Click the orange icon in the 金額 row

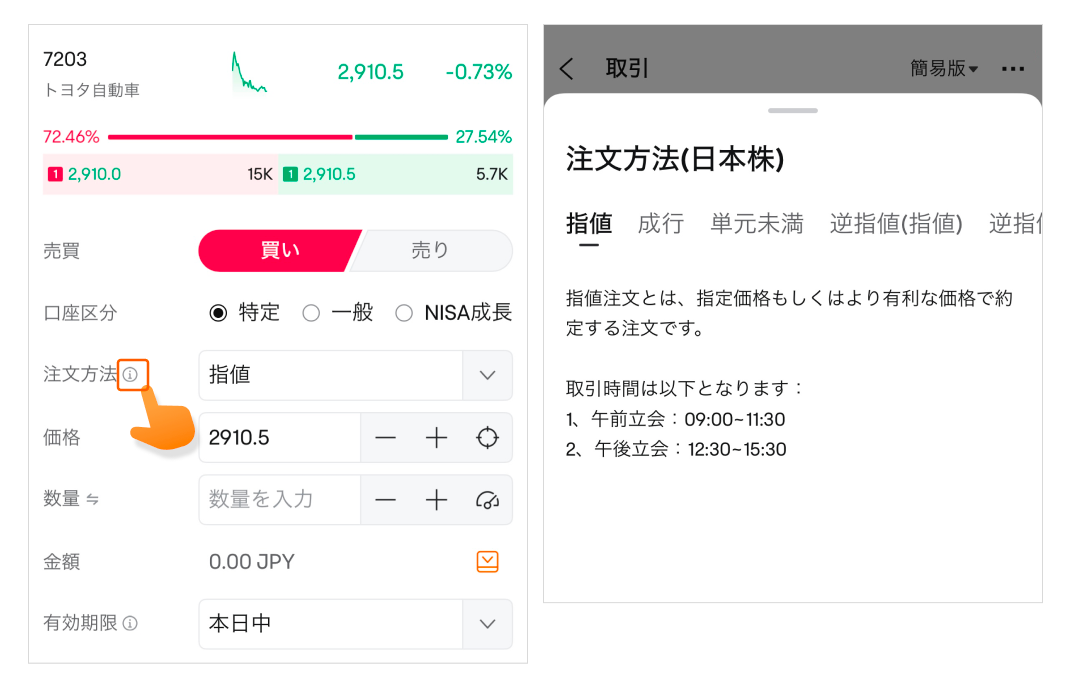487,562
